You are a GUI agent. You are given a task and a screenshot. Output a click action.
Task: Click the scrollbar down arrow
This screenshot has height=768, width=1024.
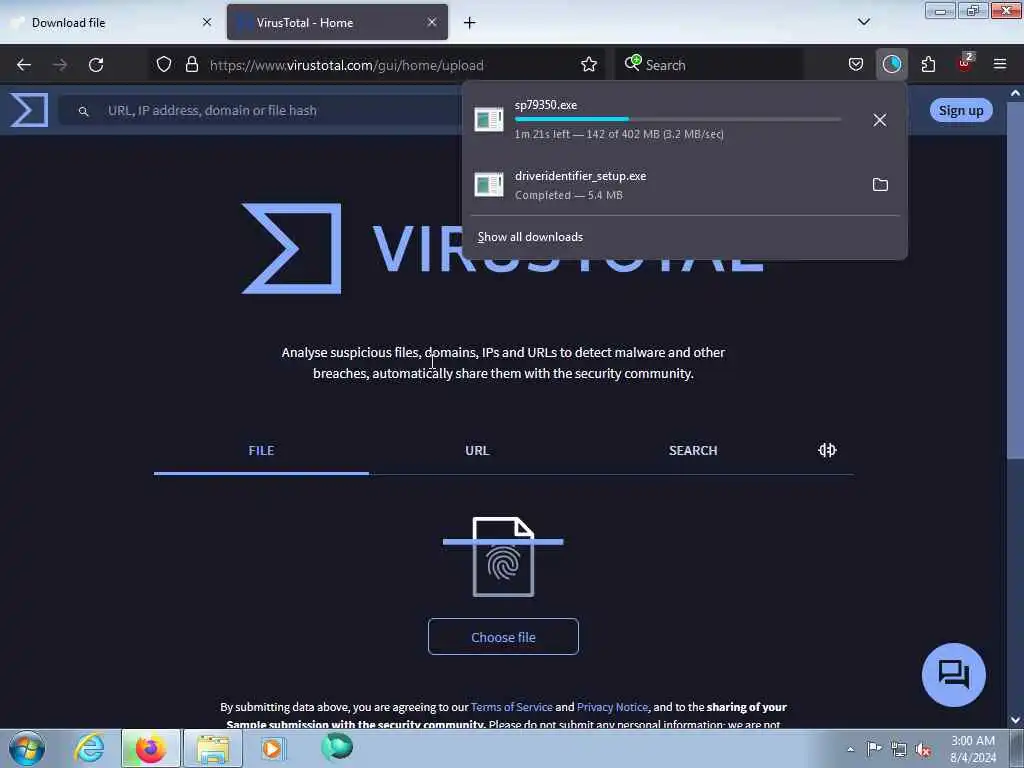1015,720
